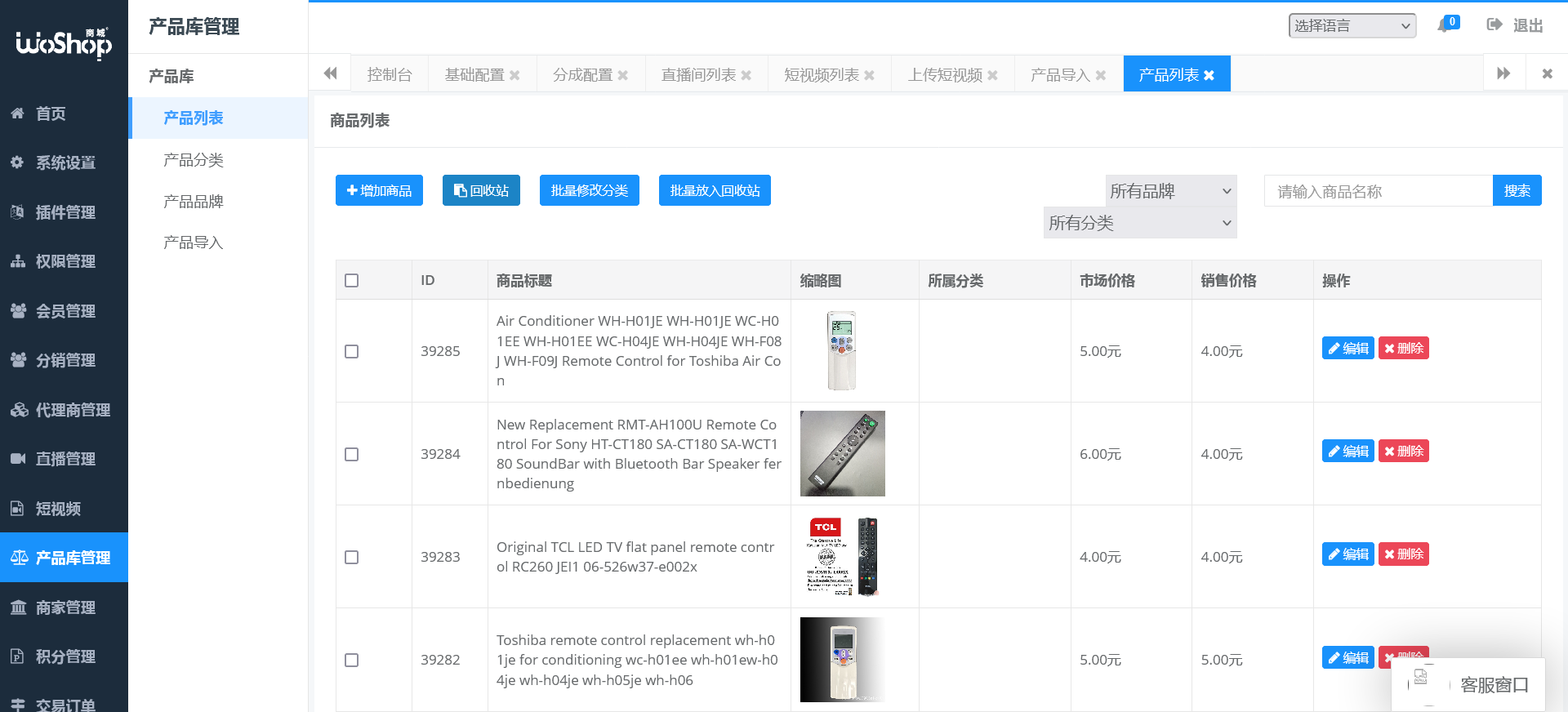This screenshot has width=1568, height=712.
Task: Open 商家管理 bank icon in sidebar
Action: (x=17, y=607)
